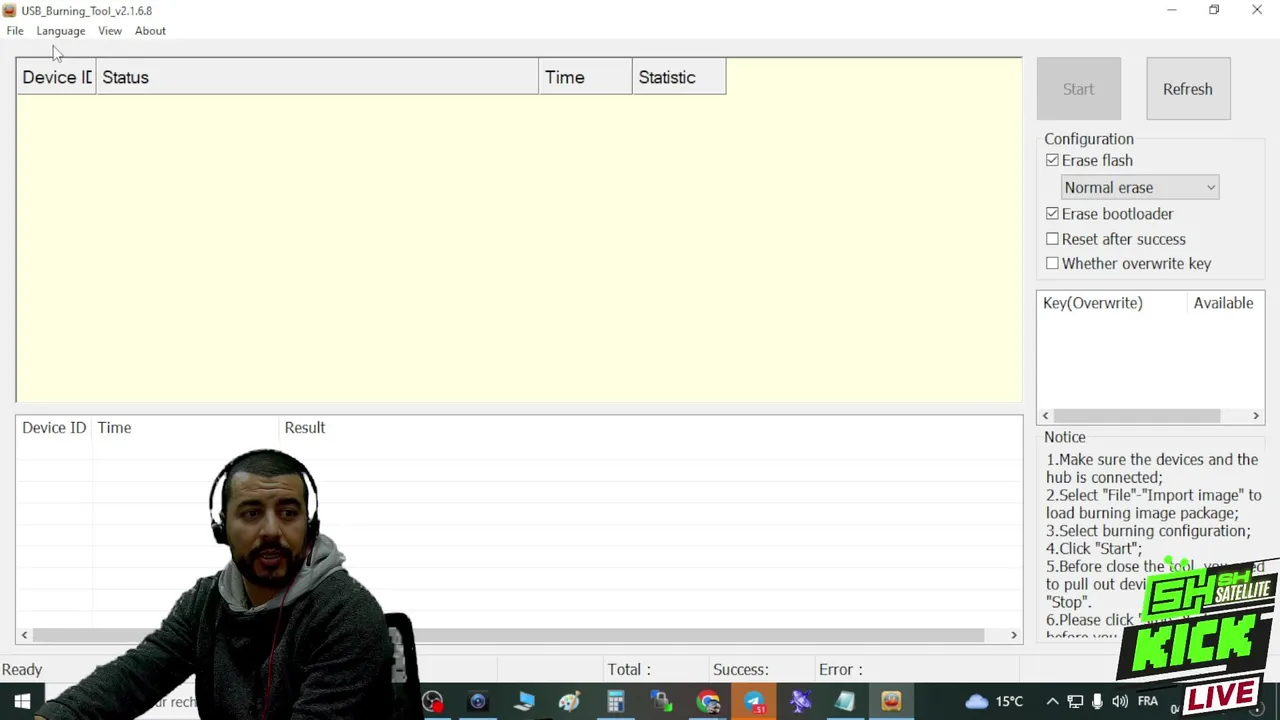
Task: Close the USB Burning Tool window
Action: click(1257, 10)
